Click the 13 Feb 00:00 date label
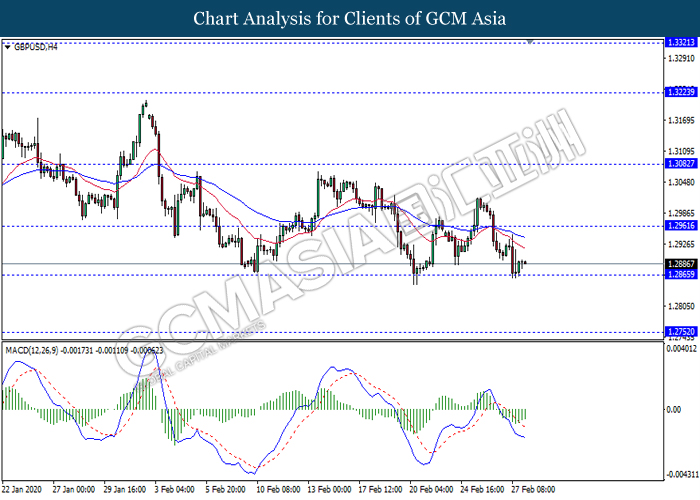700x500 pixels. [x=329, y=489]
